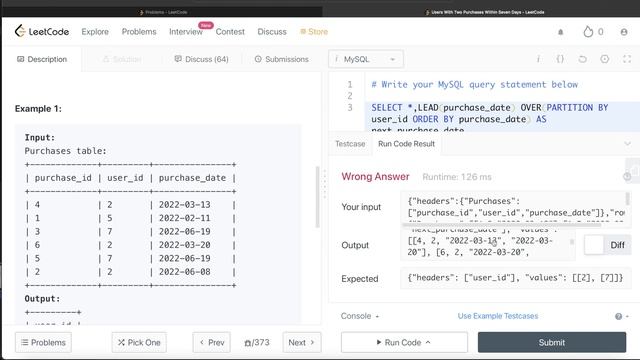Toggle the Diff switch
Viewport: 640px width, 360px height.
point(607,245)
